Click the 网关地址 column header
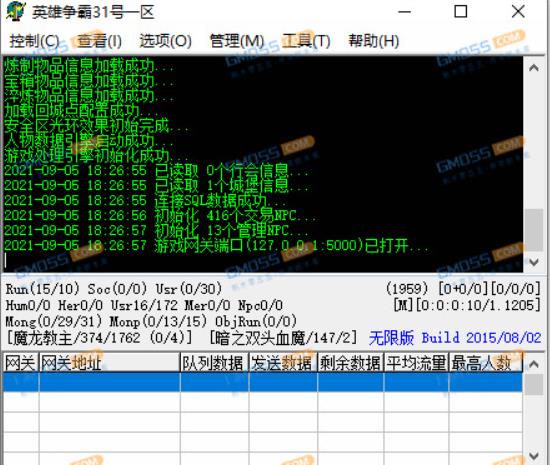The image size is (550, 465). 109,363
